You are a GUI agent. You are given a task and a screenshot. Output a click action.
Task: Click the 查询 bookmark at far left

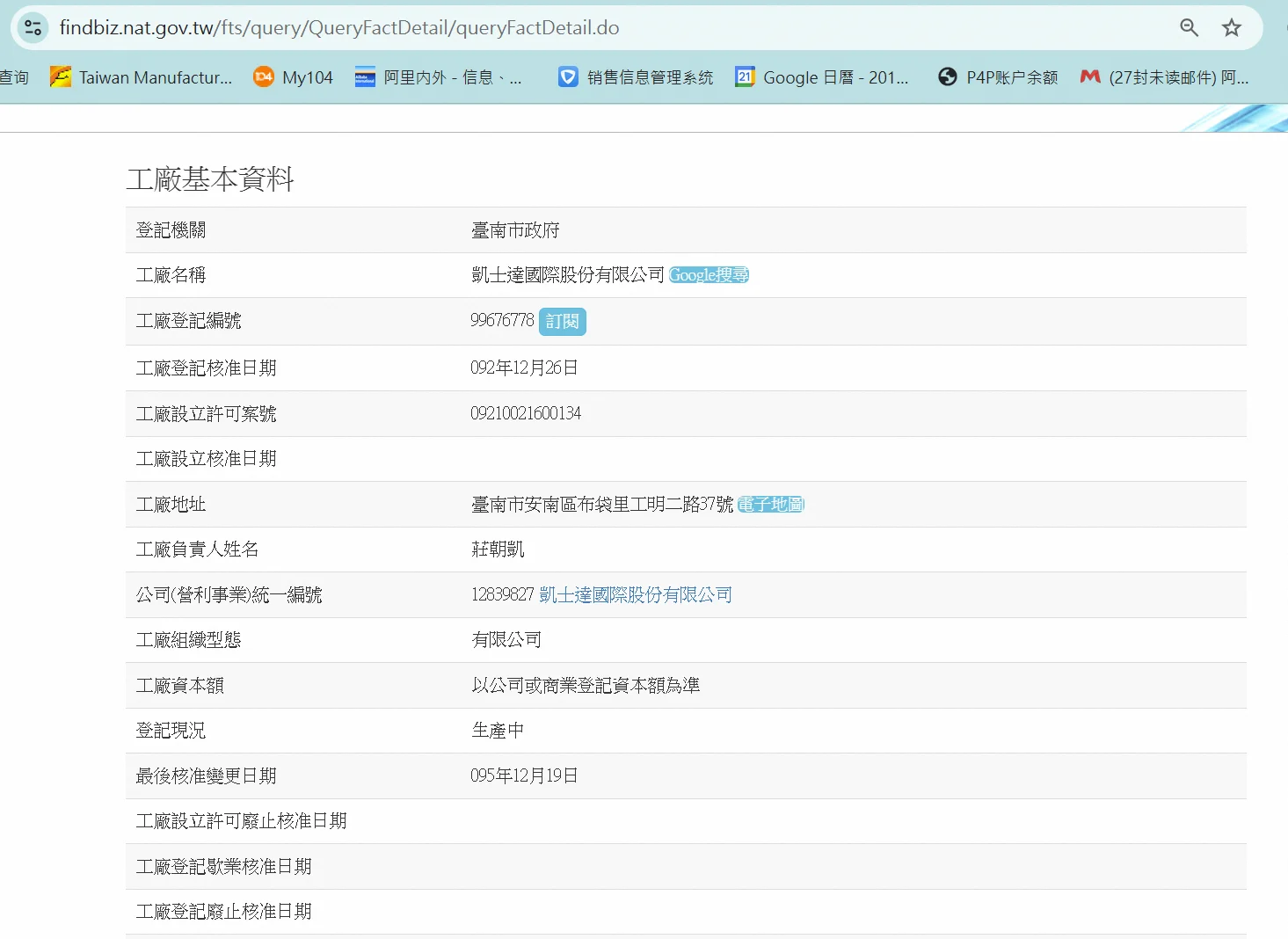pyautogui.click(x=14, y=77)
